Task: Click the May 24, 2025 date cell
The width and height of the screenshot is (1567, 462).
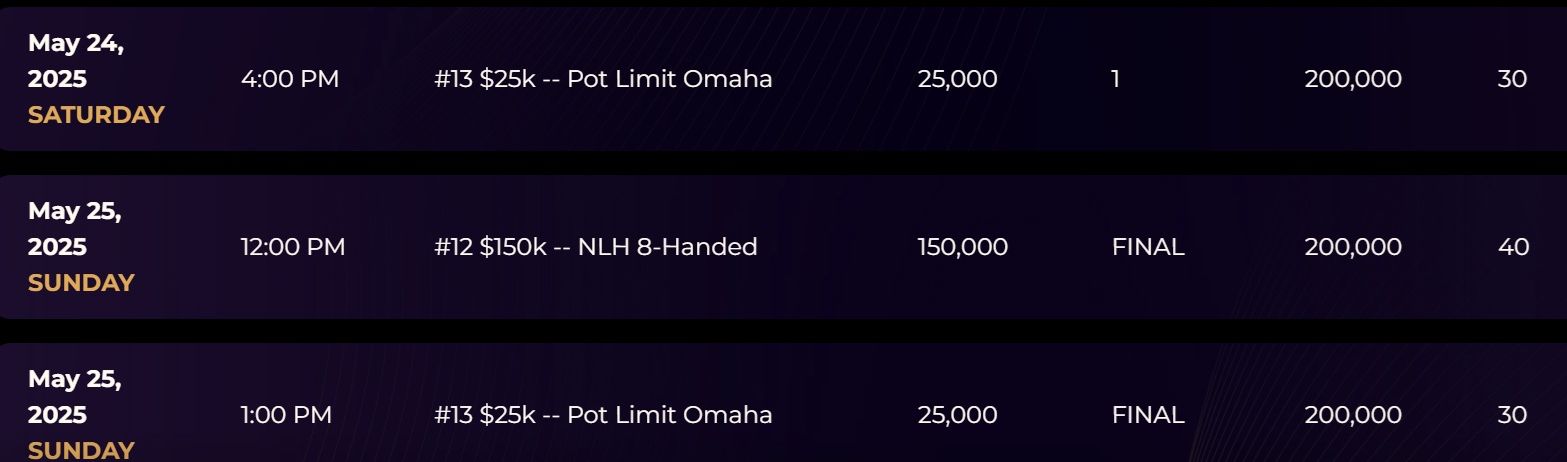Action: [x=76, y=61]
